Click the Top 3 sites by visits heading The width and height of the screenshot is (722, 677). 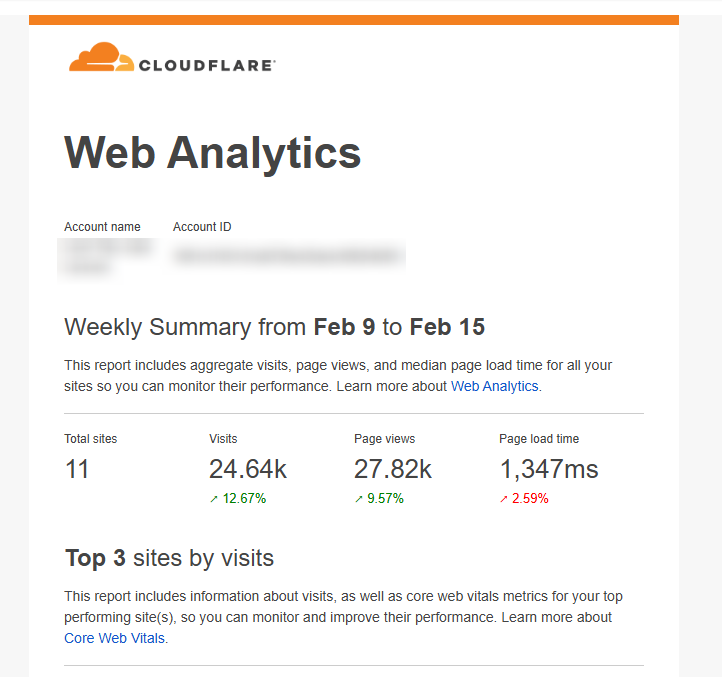(169, 558)
